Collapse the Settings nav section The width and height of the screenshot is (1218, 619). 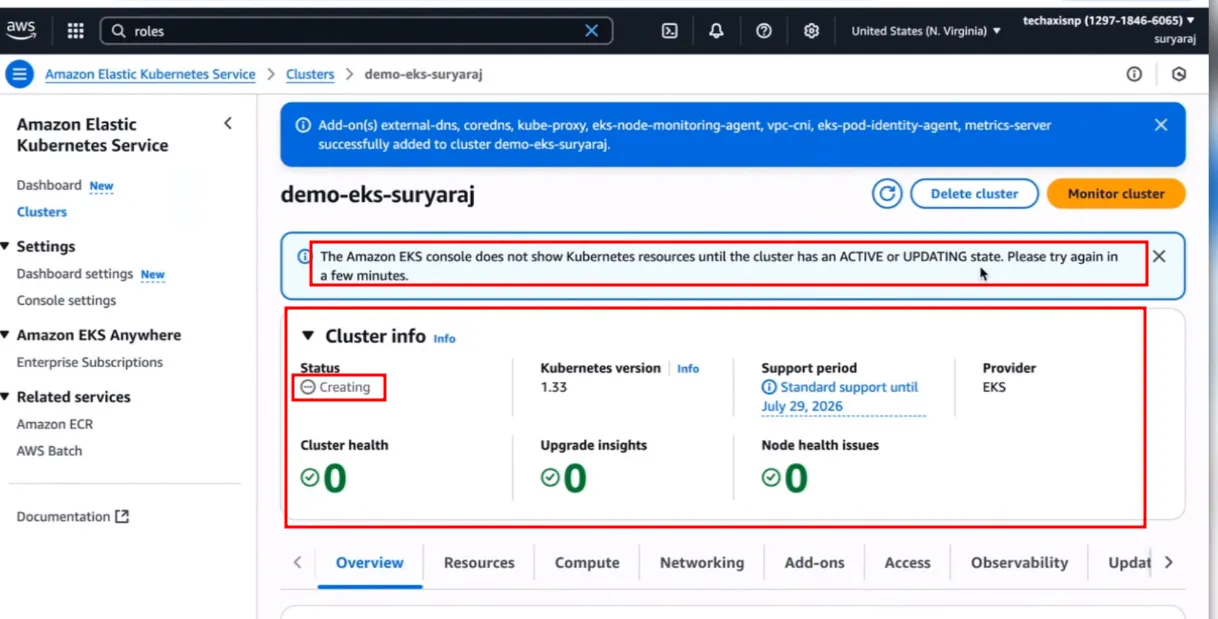[x=7, y=246]
